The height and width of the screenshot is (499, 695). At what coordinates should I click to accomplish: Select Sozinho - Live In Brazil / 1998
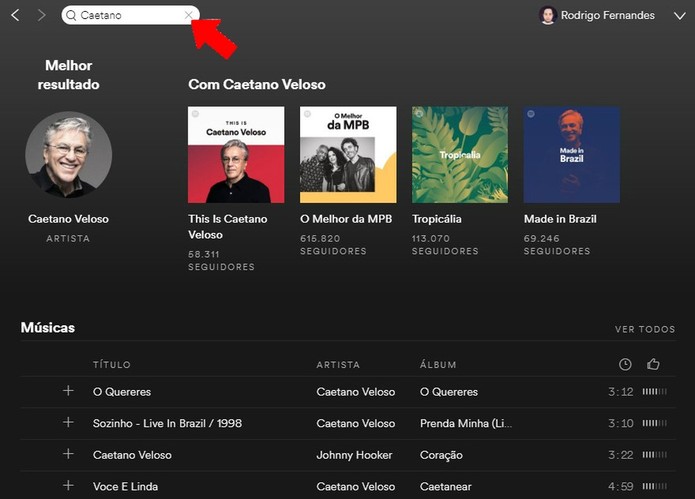[168, 423]
